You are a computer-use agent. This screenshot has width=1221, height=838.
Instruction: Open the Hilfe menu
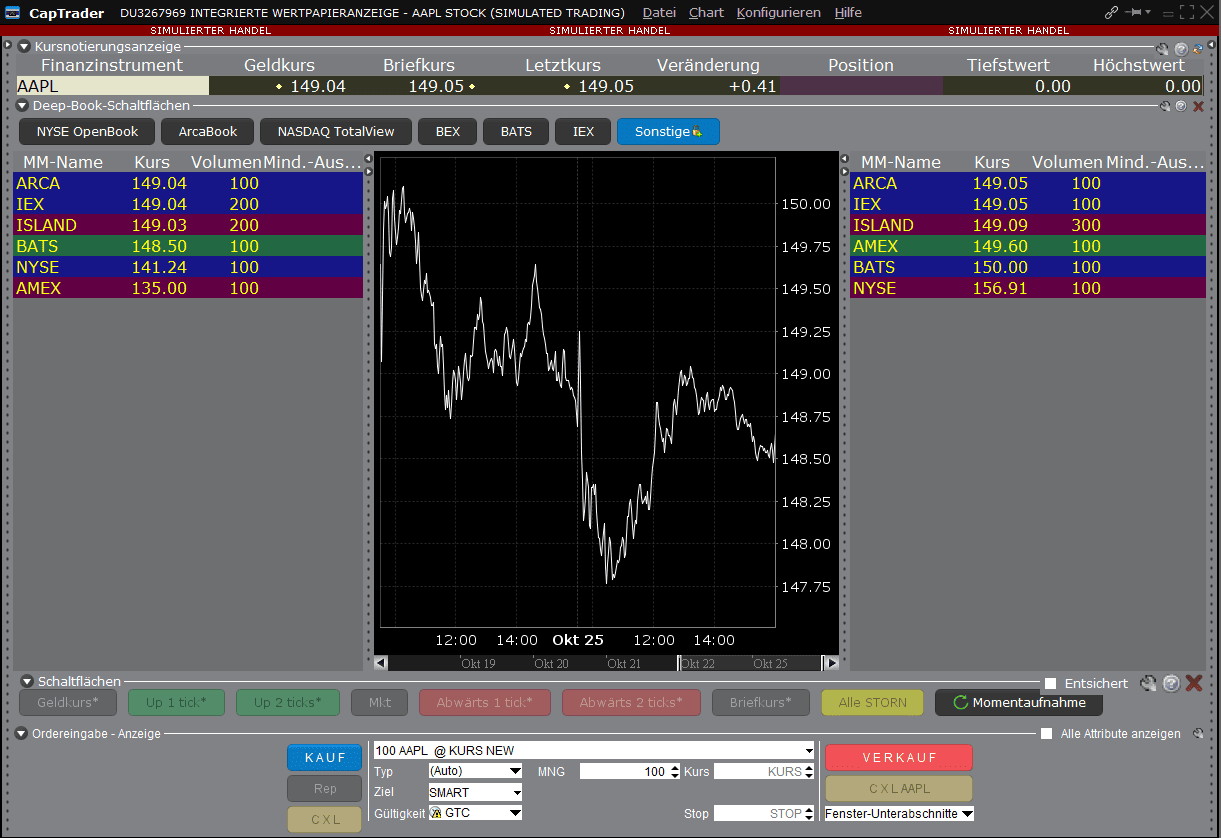click(848, 13)
